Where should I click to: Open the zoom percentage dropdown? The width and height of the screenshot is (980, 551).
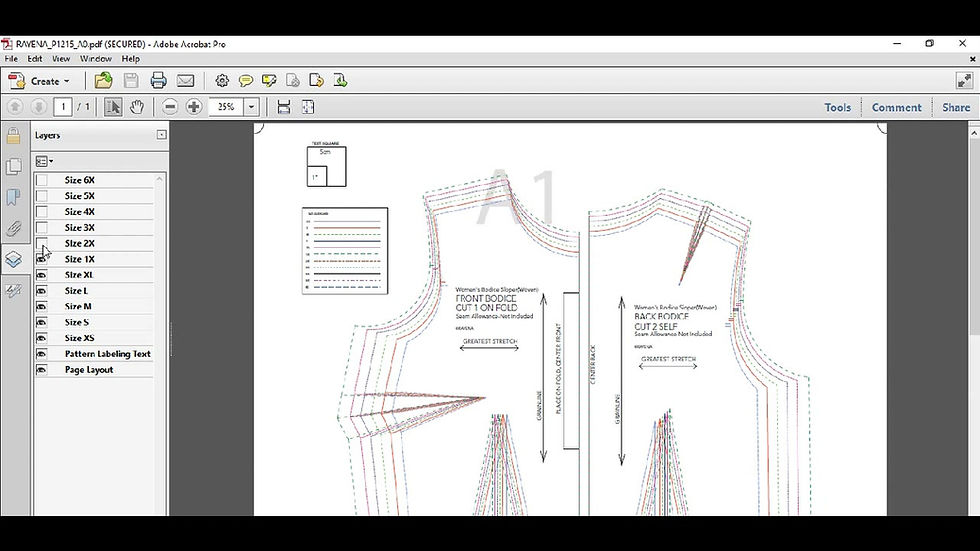point(251,107)
